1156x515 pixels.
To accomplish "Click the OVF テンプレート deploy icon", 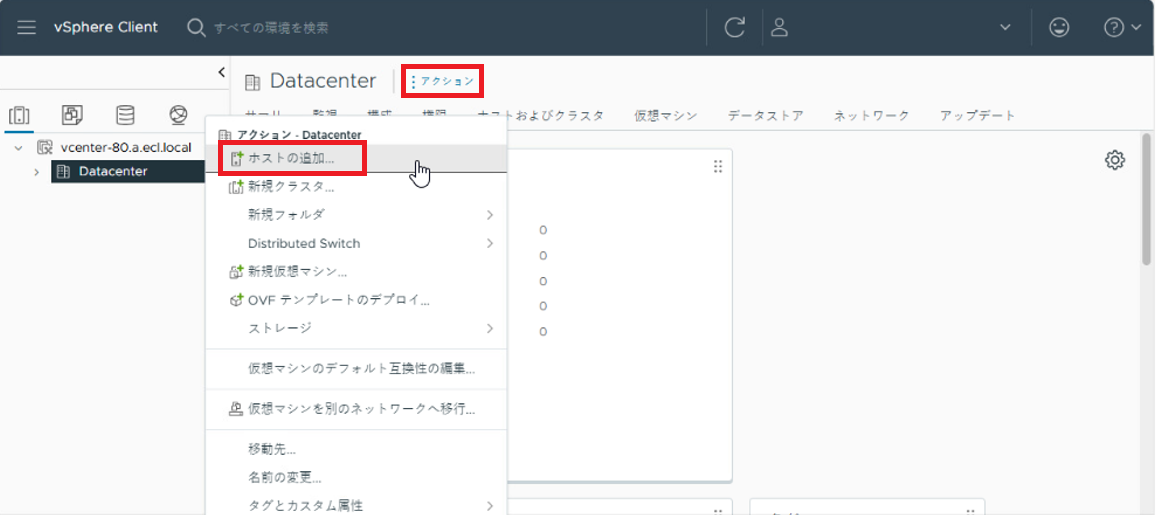I will point(237,300).
